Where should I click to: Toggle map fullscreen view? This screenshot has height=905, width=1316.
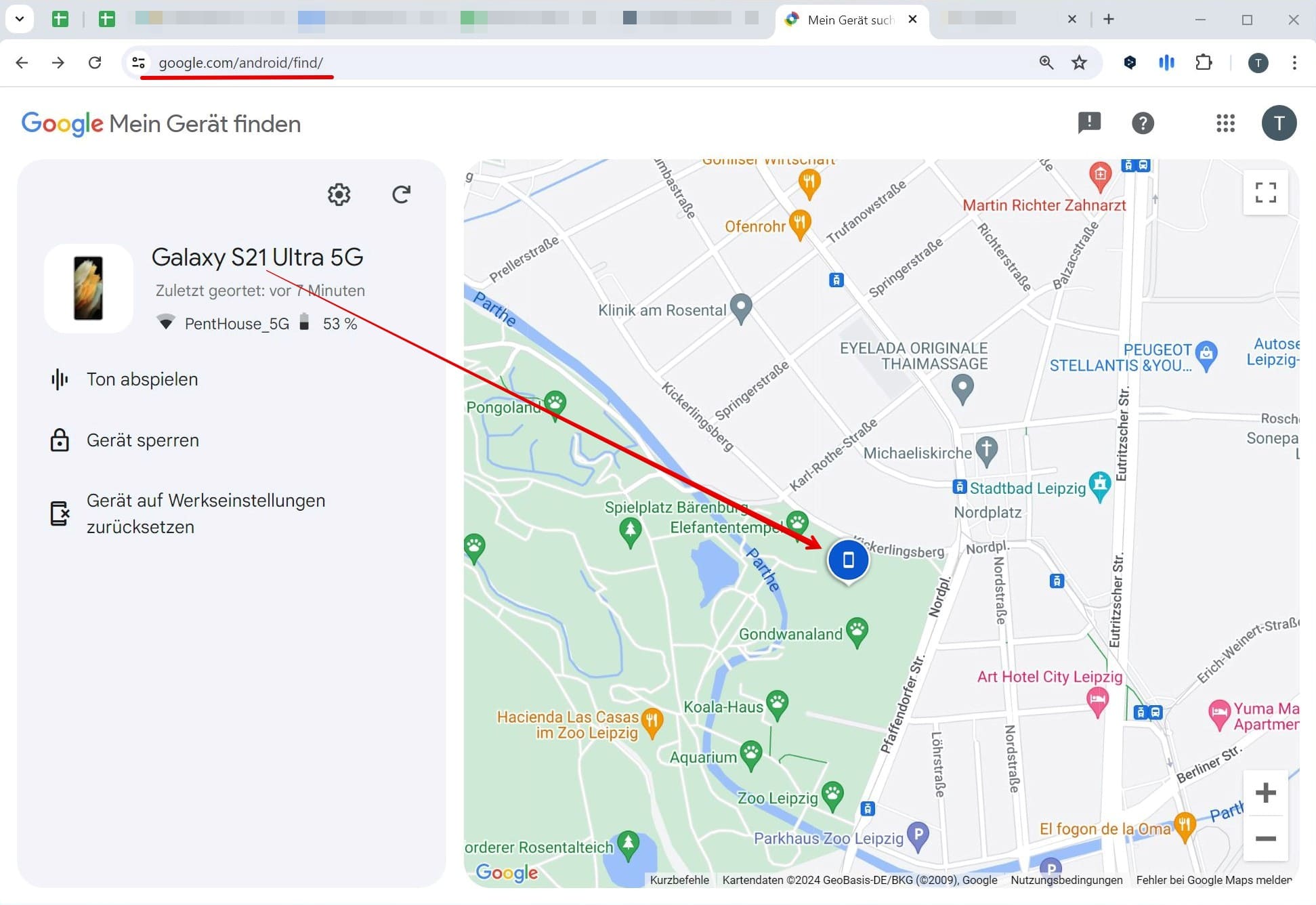(1265, 192)
